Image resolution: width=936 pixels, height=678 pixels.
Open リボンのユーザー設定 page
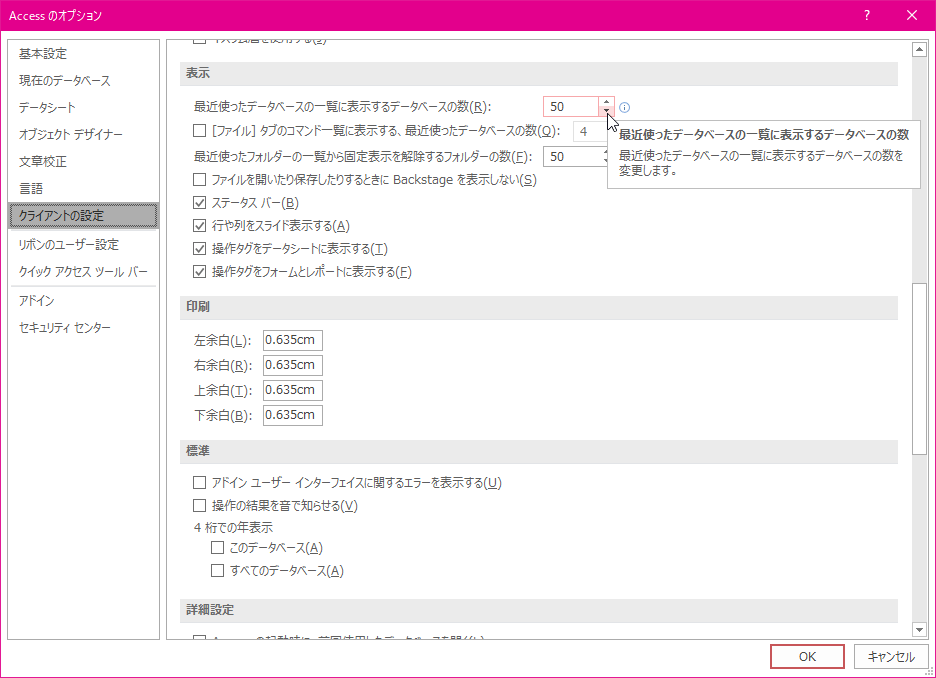tap(69, 244)
